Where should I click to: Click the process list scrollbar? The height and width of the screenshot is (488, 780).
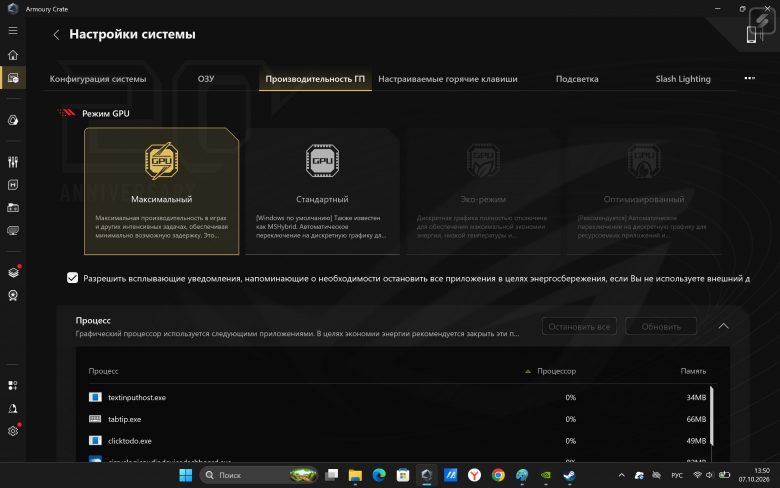point(712,416)
